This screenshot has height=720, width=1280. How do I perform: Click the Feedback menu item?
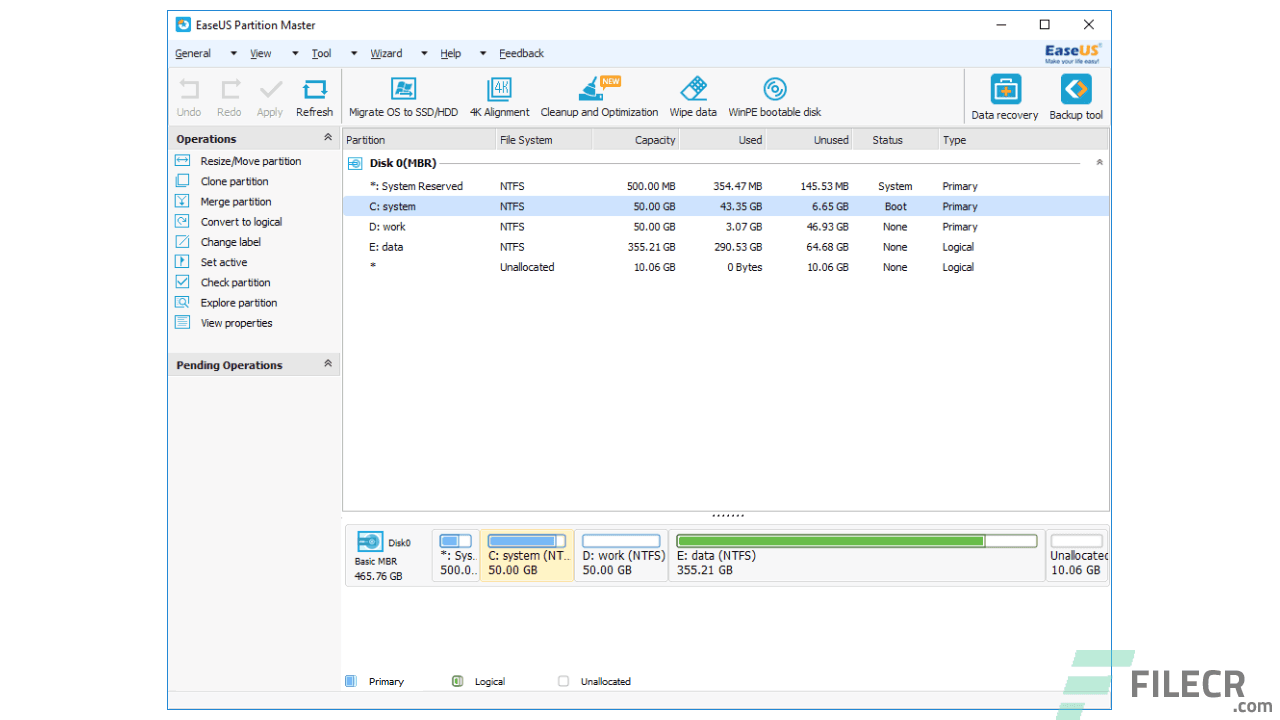(x=521, y=53)
